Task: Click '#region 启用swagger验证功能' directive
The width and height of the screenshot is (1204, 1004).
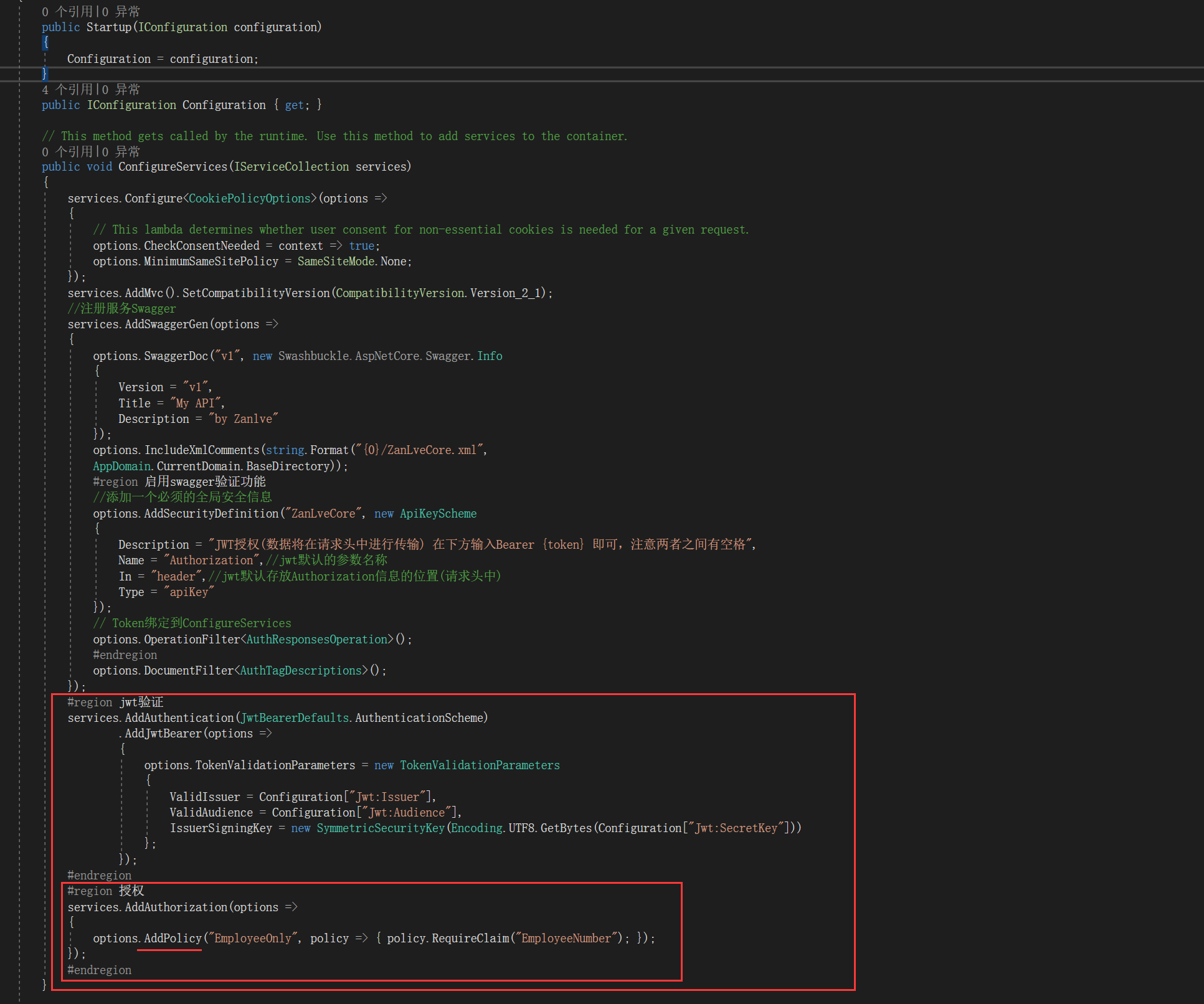Action: coord(179,482)
